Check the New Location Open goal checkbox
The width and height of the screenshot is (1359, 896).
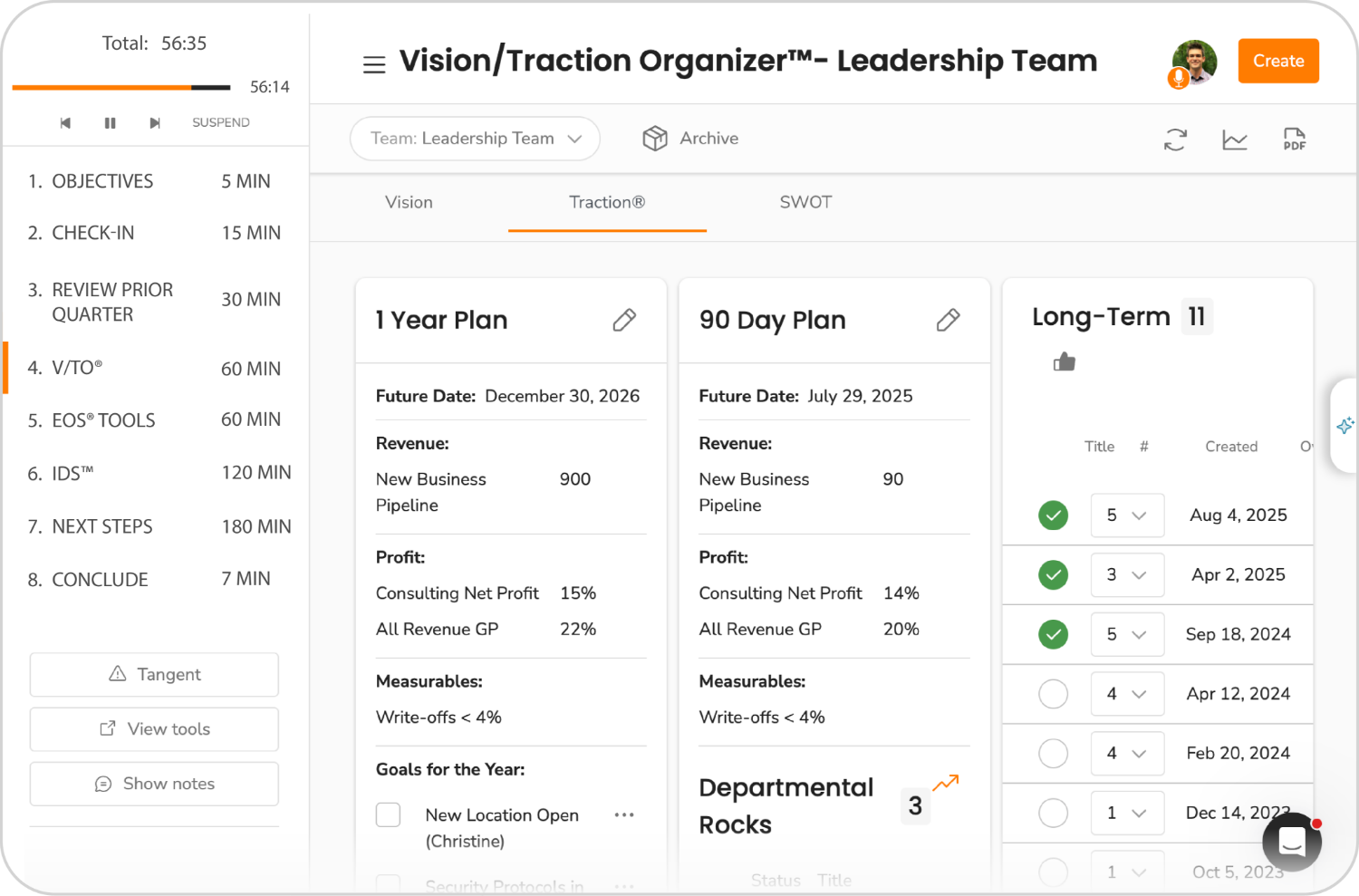coord(388,814)
